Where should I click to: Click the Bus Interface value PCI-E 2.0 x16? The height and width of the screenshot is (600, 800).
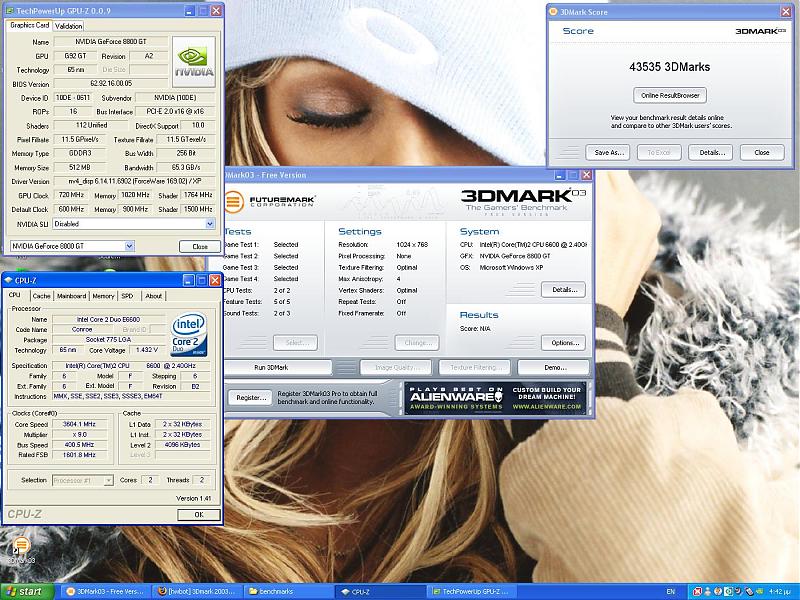pos(175,111)
